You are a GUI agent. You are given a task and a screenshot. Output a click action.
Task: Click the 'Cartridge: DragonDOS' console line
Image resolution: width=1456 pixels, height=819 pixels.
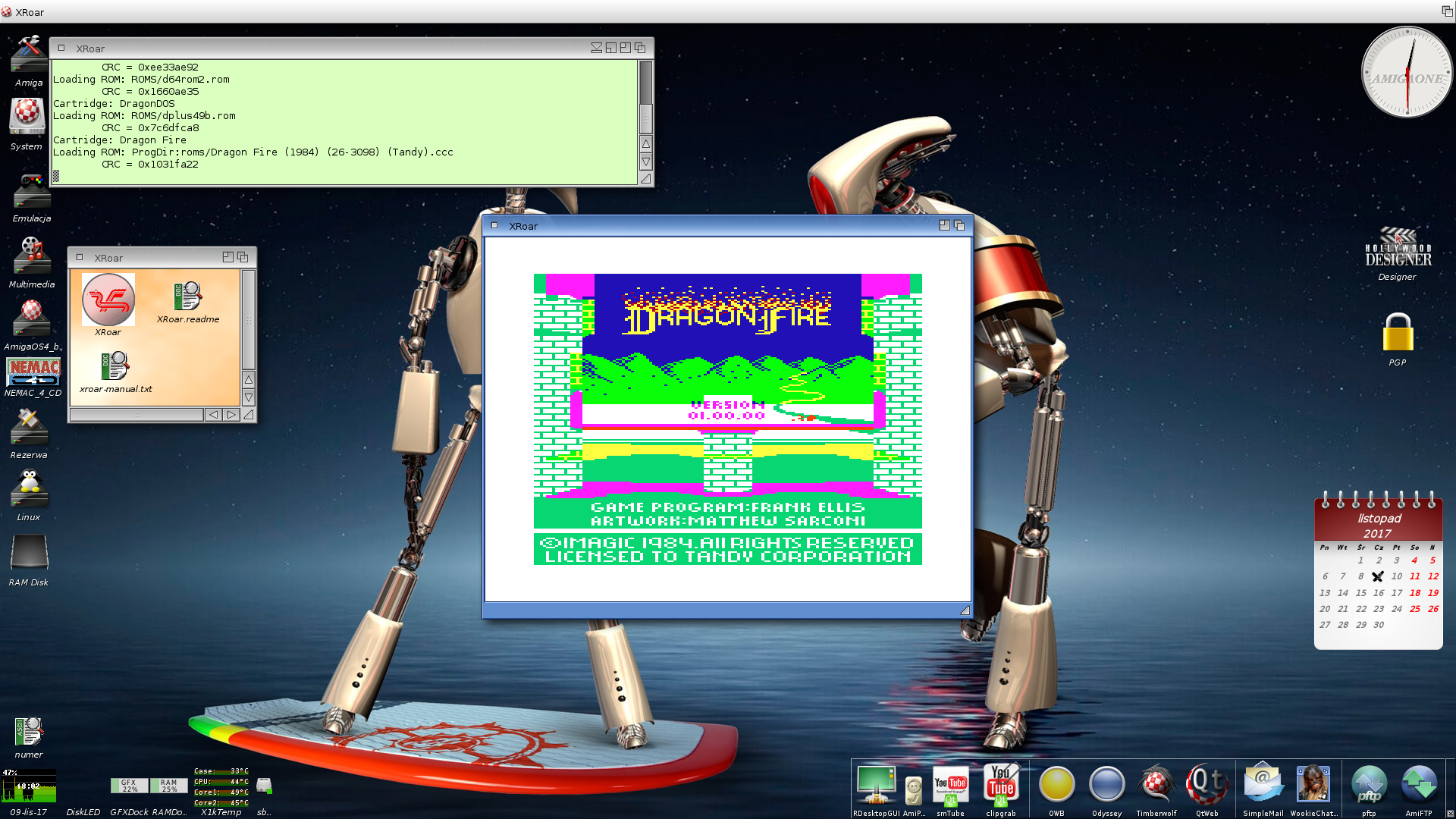(114, 103)
